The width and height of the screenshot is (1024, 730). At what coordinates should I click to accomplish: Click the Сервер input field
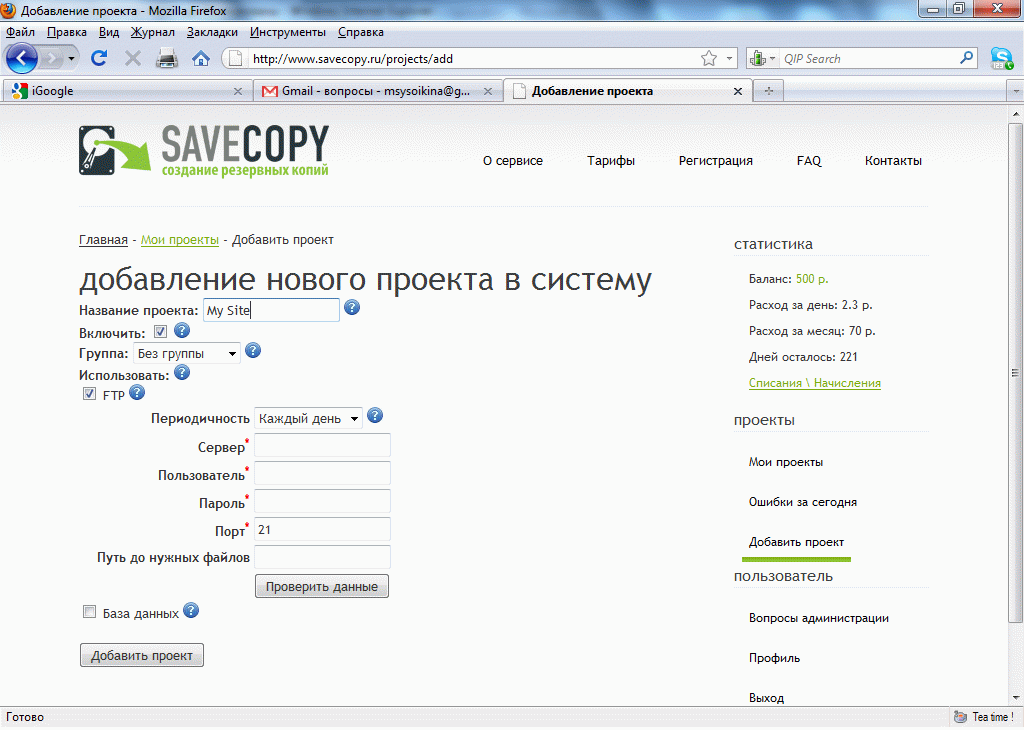click(x=322, y=446)
